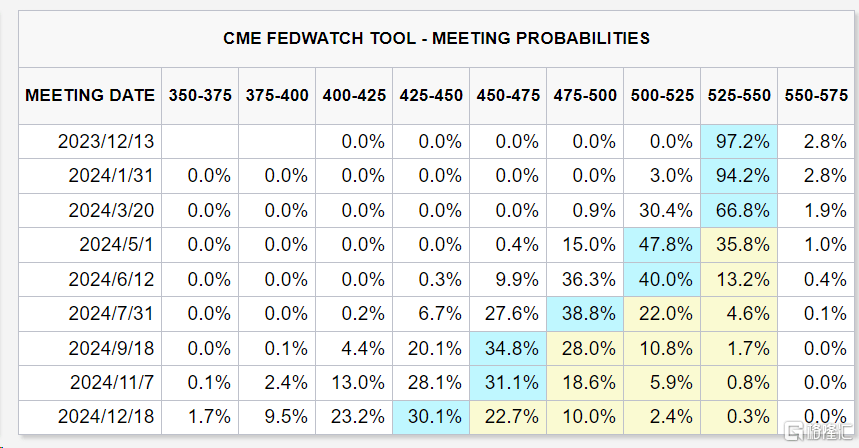Select the 450-475 column header

click(508, 96)
